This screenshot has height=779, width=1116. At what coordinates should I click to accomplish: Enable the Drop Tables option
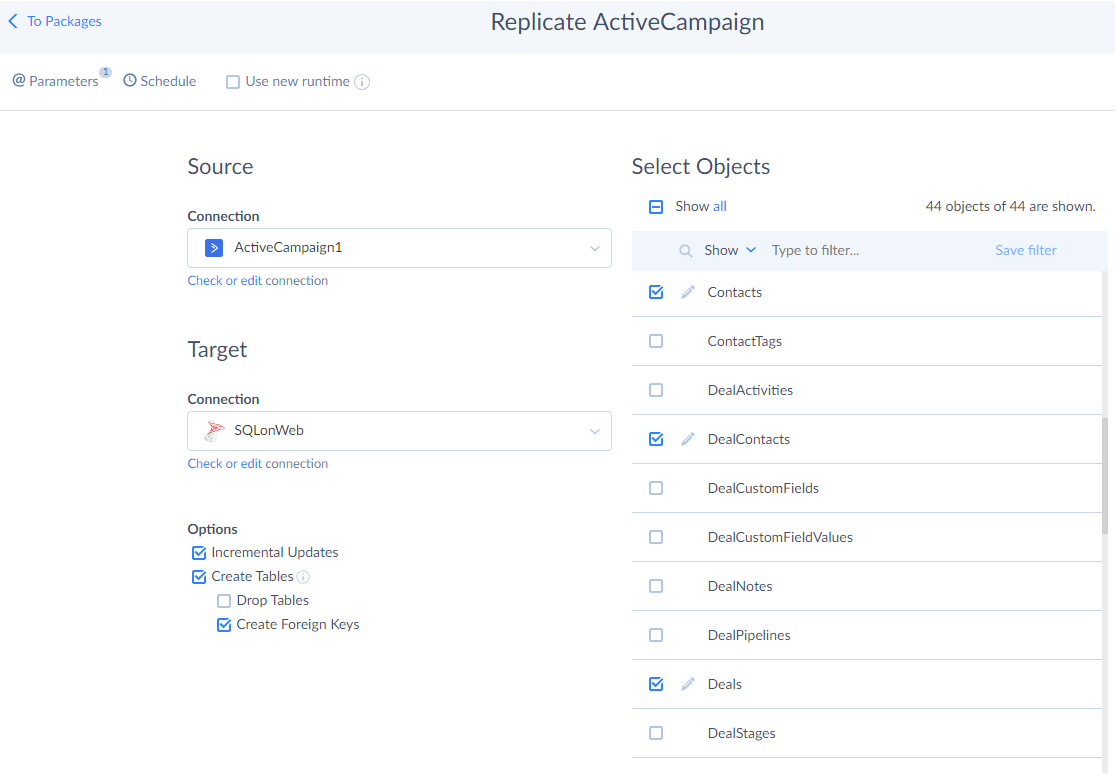point(224,601)
